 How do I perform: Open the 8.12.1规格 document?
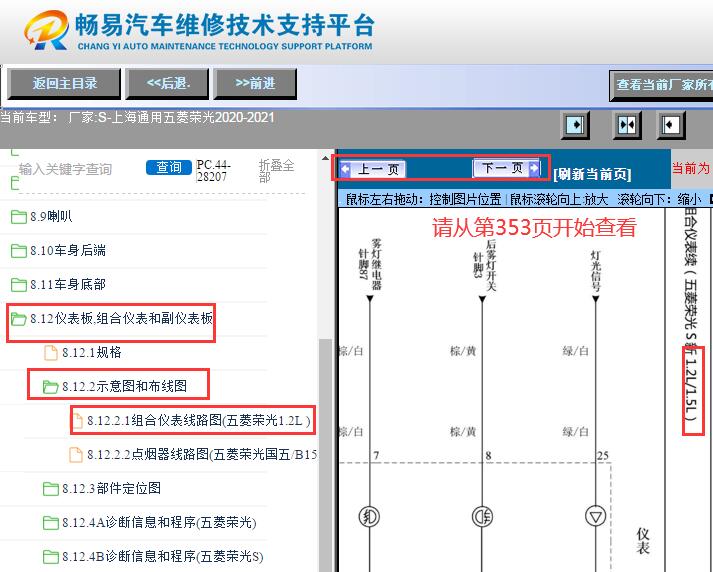(91, 352)
